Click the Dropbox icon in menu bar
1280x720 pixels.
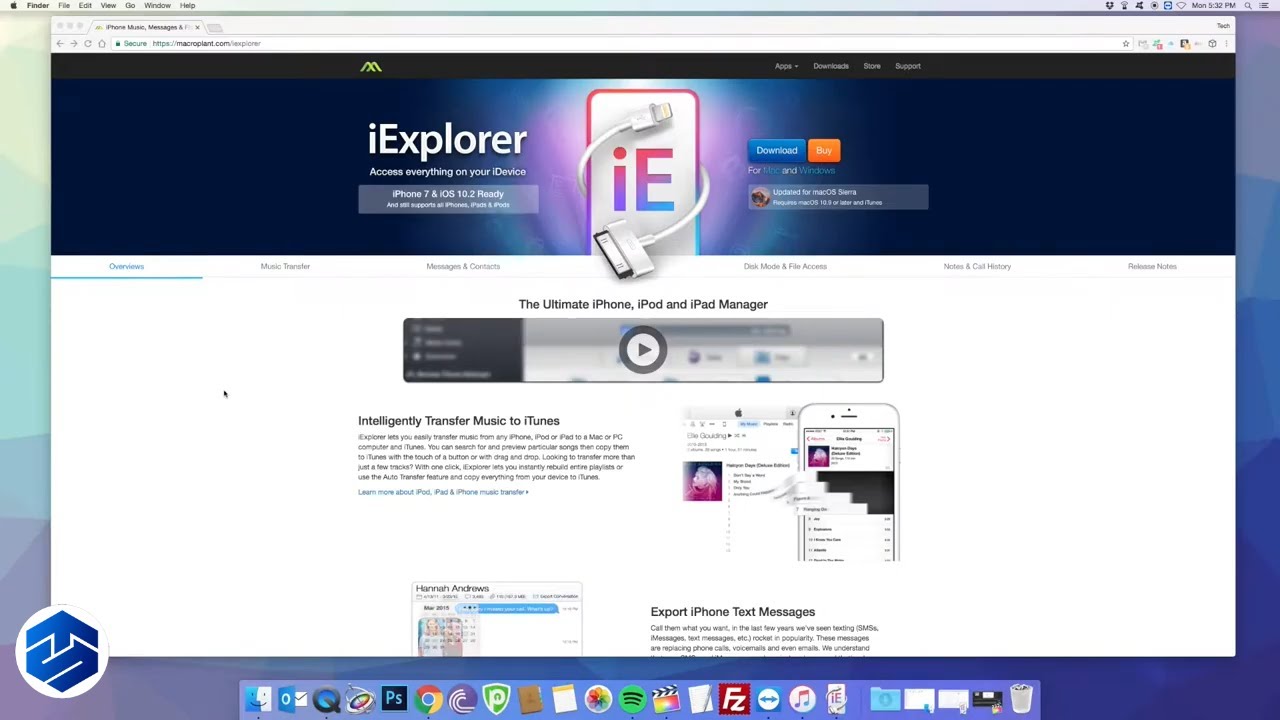click(1110, 5)
